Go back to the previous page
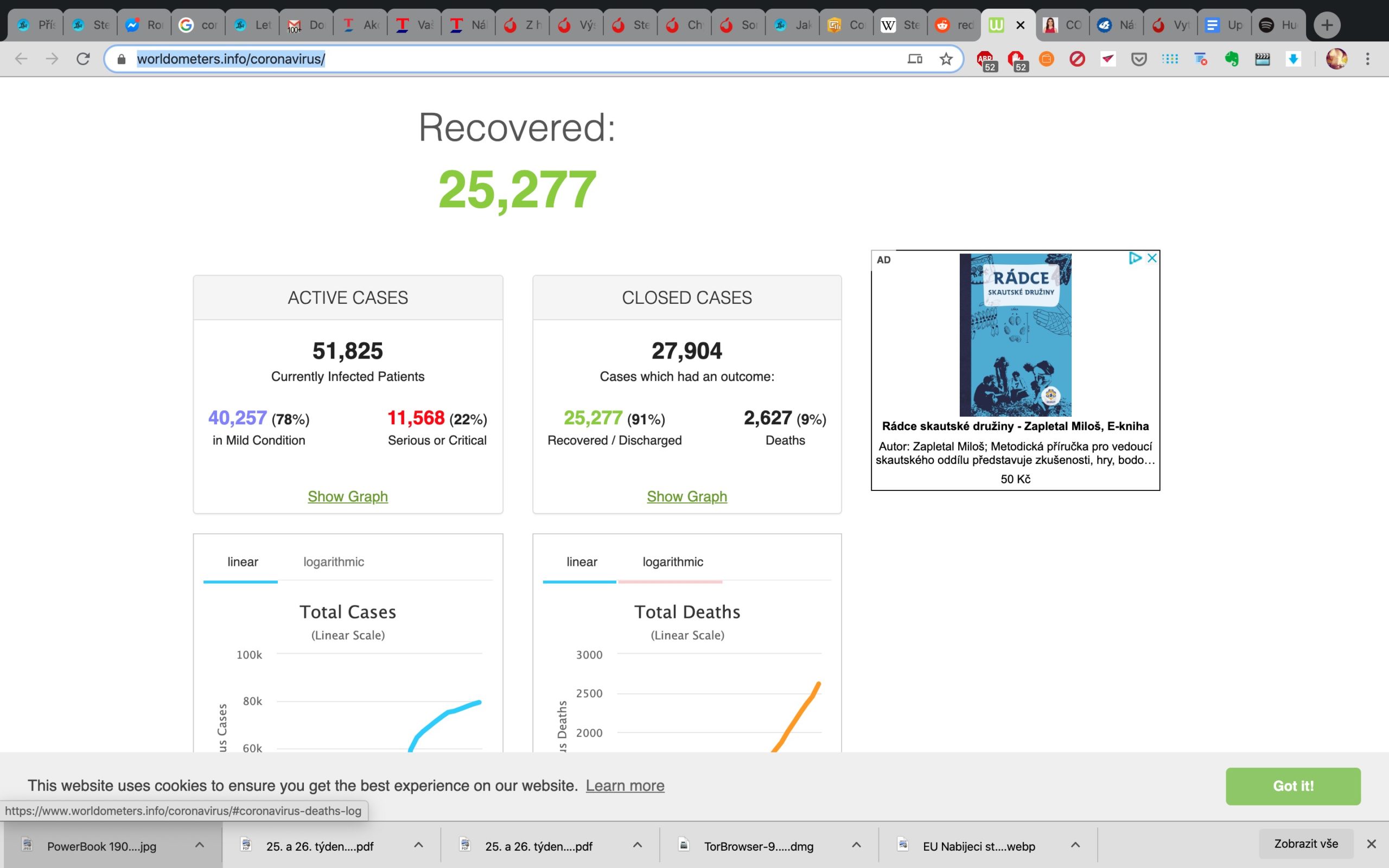This screenshot has width=1389, height=868. point(21,59)
